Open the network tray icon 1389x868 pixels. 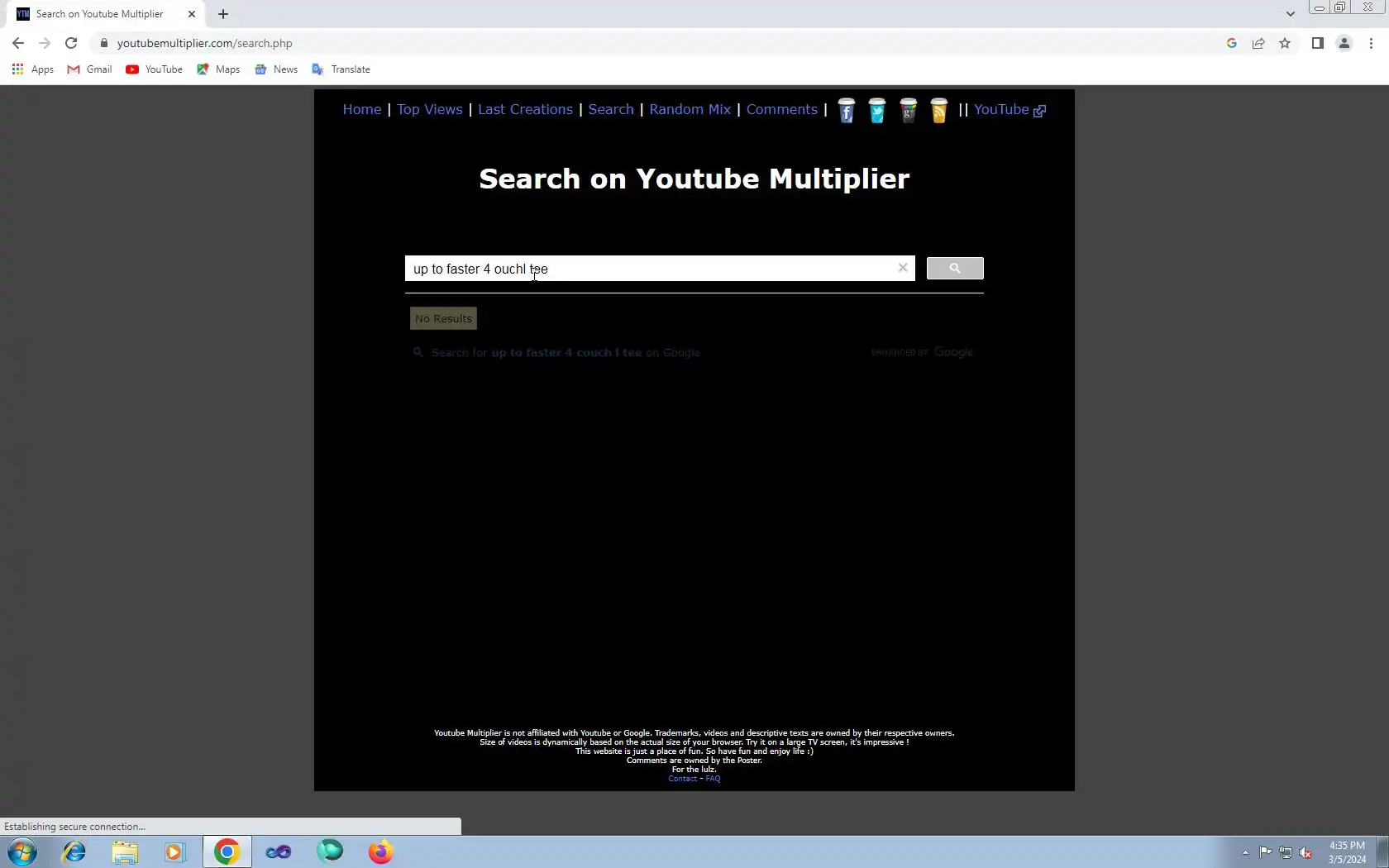click(1286, 852)
